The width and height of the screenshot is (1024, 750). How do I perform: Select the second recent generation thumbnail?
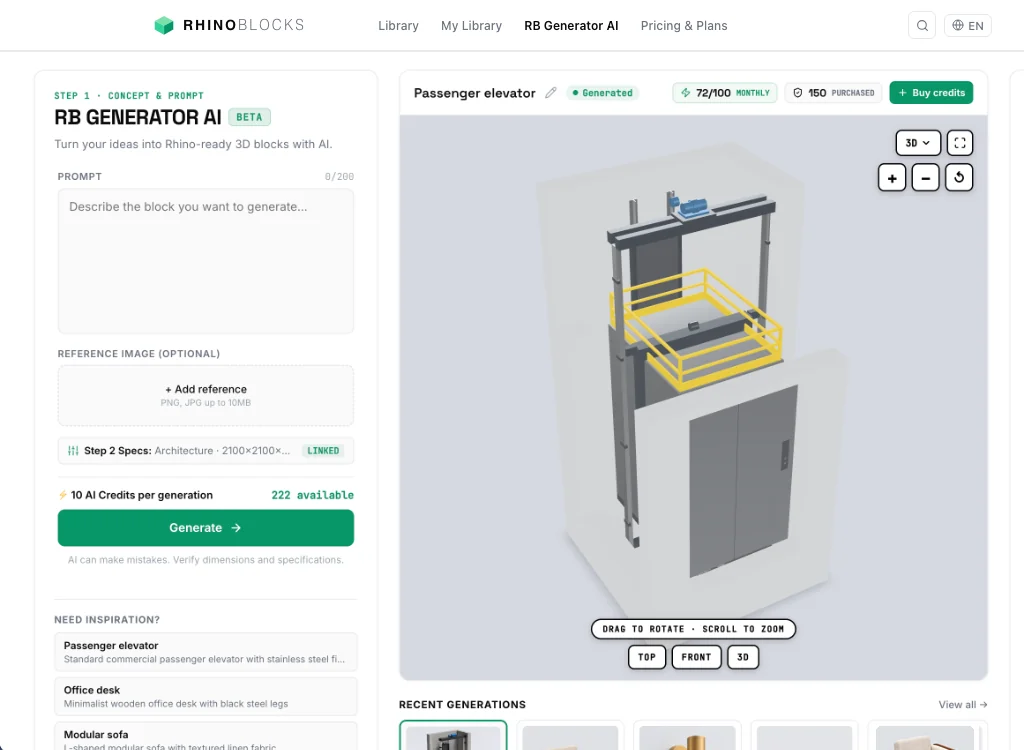pyautogui.click(x=570, y=736)
